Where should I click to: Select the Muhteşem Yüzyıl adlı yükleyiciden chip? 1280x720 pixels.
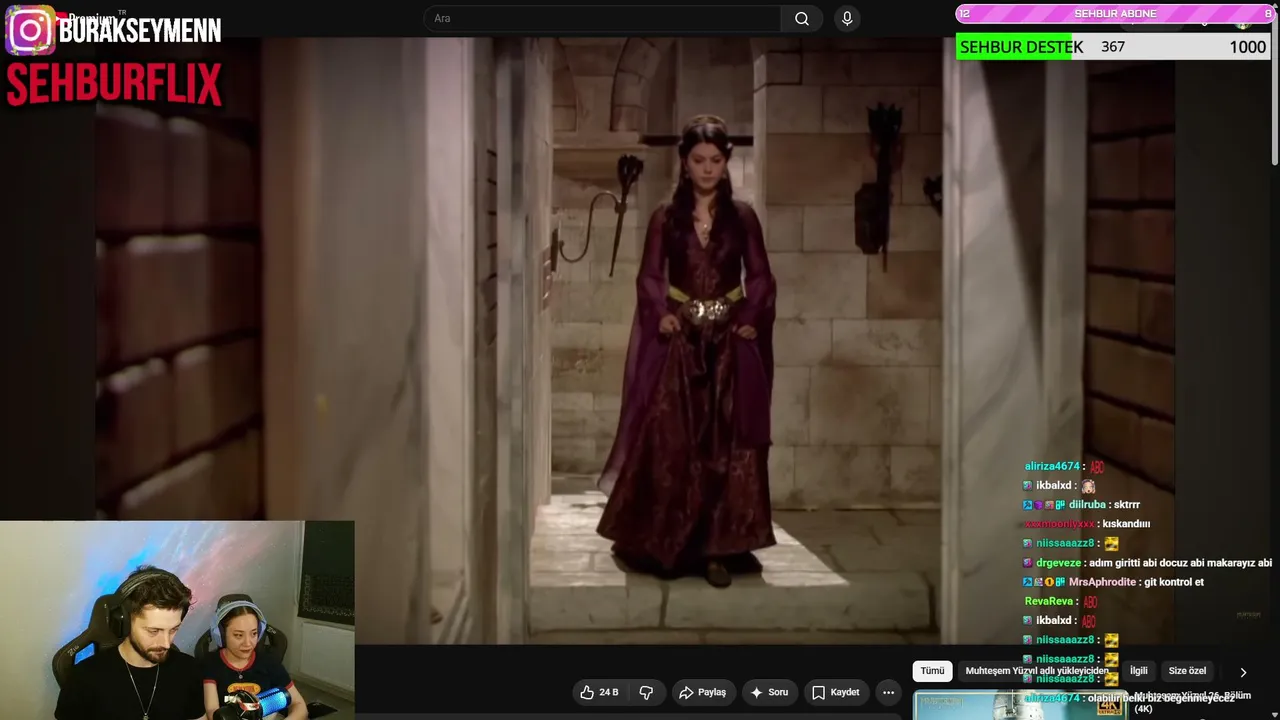(1037, 671)
